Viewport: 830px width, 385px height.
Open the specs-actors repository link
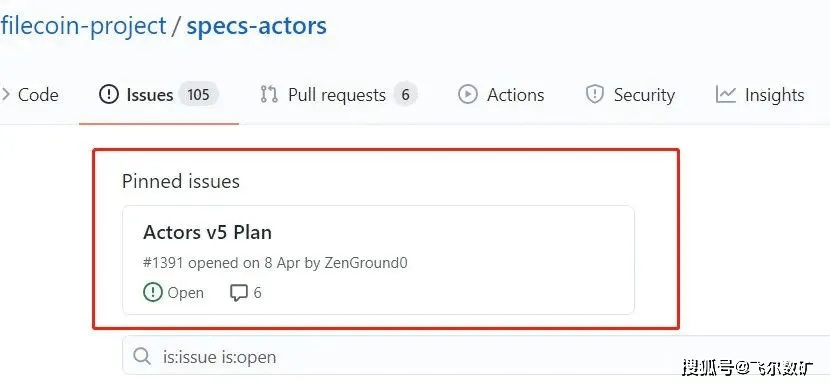tap(257, 26)
